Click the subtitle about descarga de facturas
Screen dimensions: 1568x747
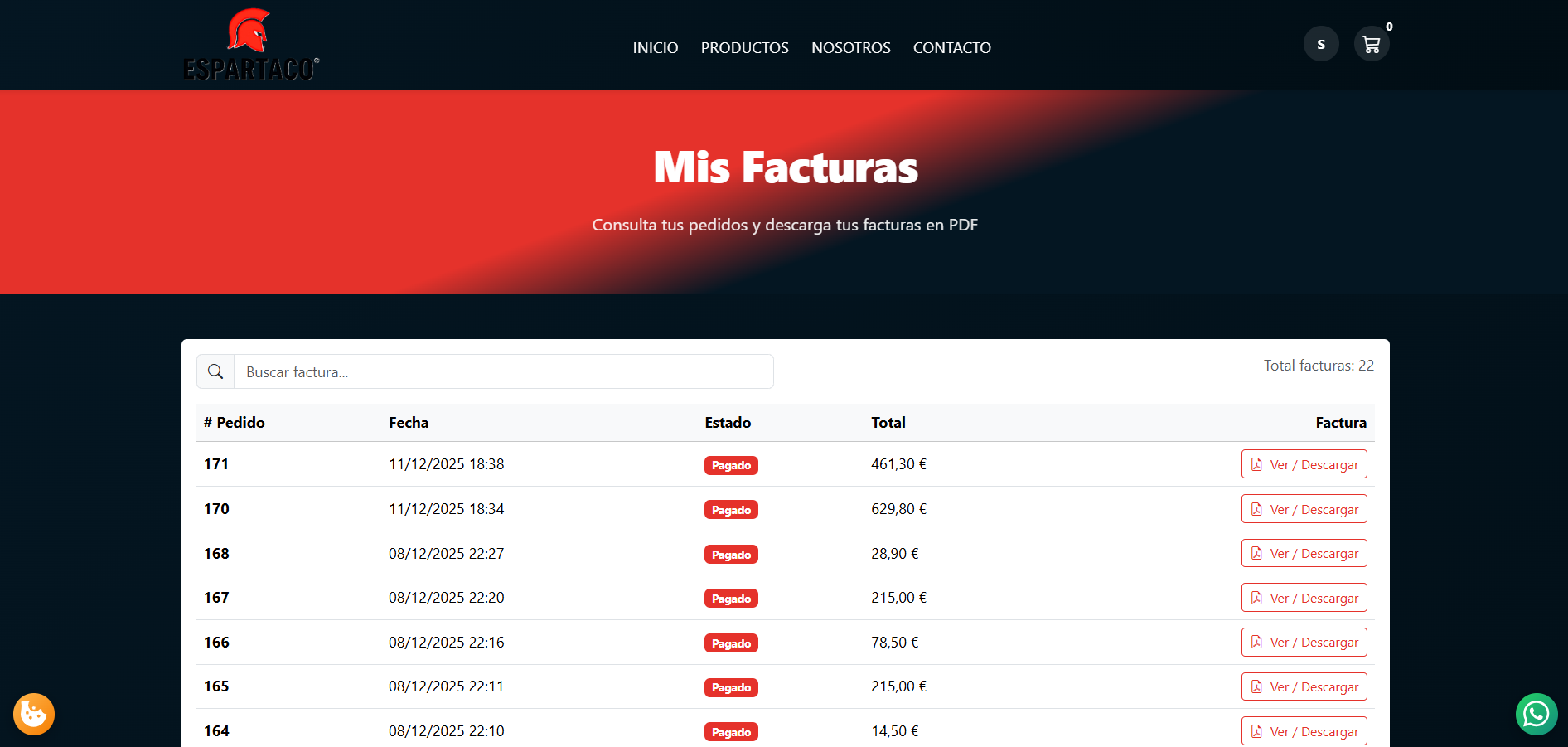point(785,225)
